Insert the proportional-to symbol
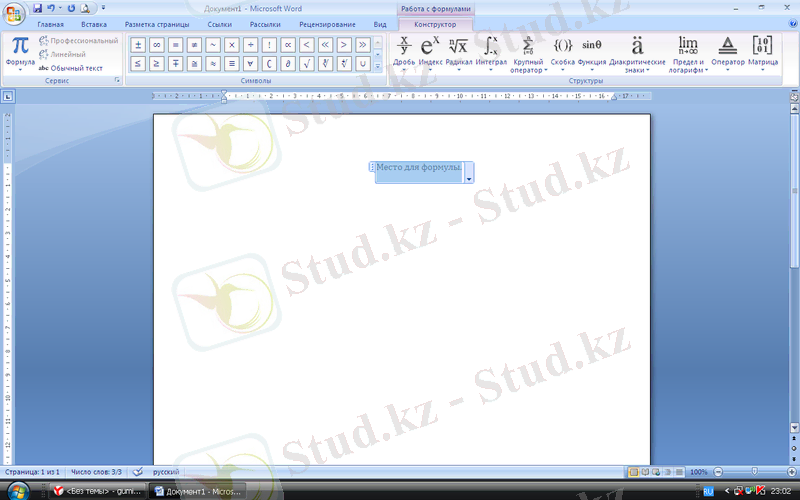The image size is (800, 500). pos(288,45)
